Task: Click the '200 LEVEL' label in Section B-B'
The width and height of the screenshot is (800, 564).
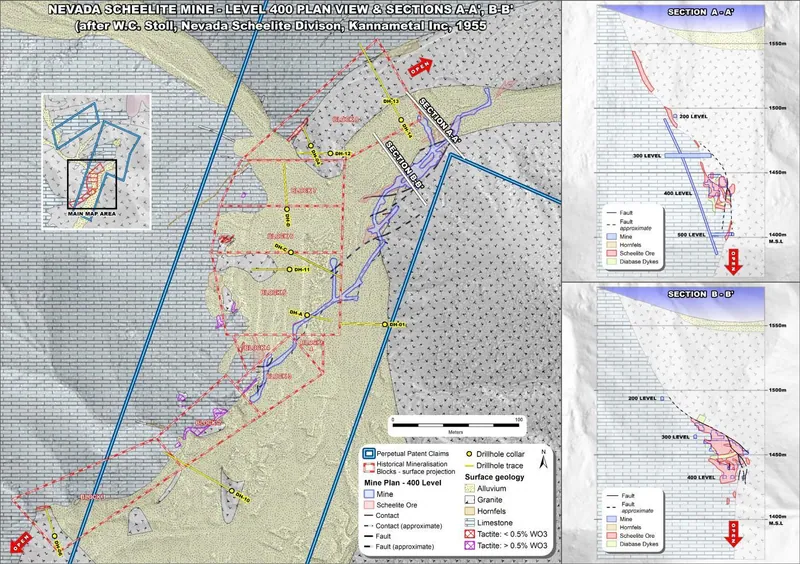Action: point(642,398)
